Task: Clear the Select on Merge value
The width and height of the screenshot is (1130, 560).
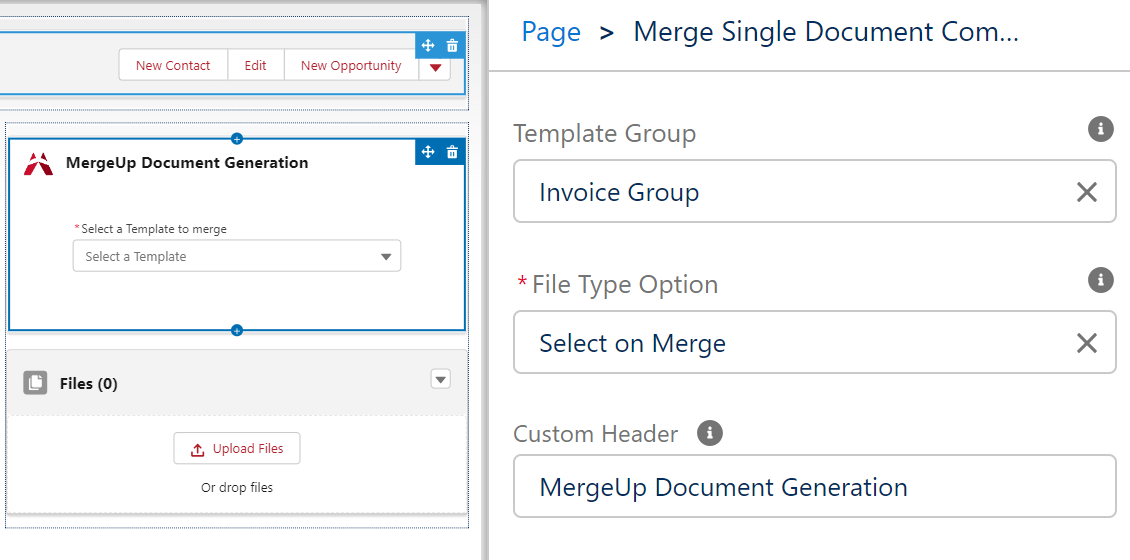Action: [x=1087, y=343]
